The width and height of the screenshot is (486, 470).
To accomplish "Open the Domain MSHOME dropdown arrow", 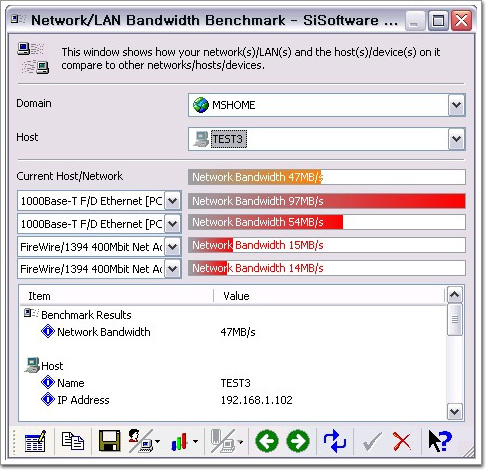I will pyautogui.click(x=456, y=105).
